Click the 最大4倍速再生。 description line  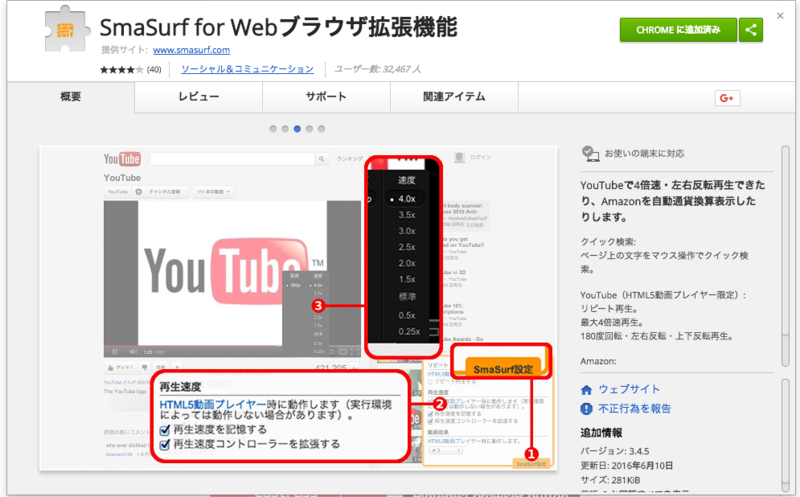tap(612, 322)
